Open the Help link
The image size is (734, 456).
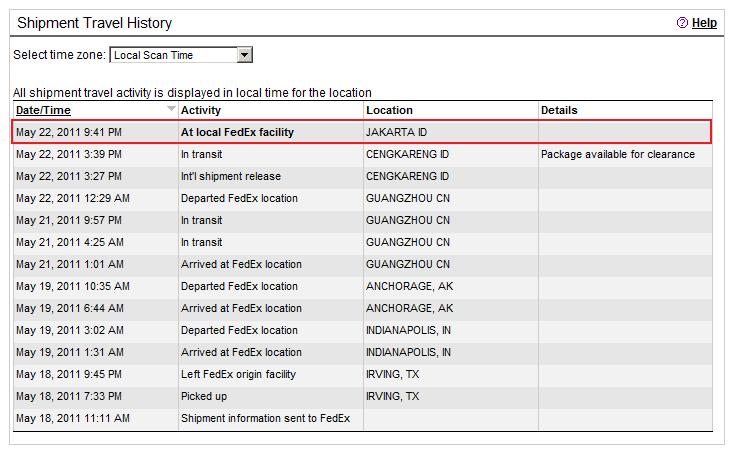[704, 23]
